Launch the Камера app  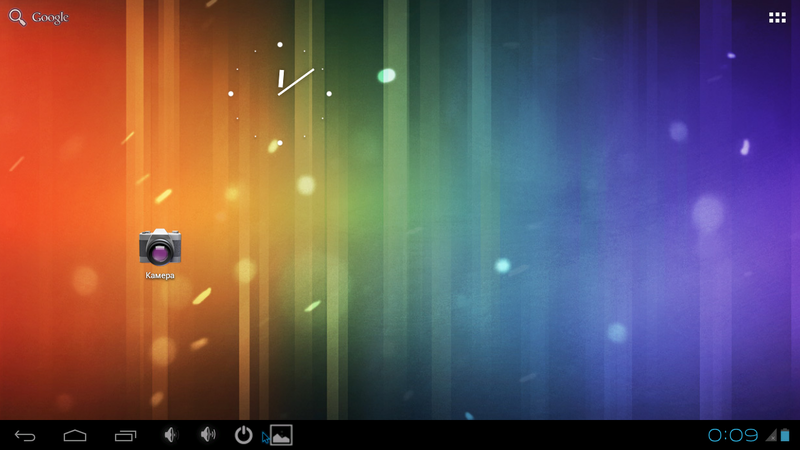(160, 254)
